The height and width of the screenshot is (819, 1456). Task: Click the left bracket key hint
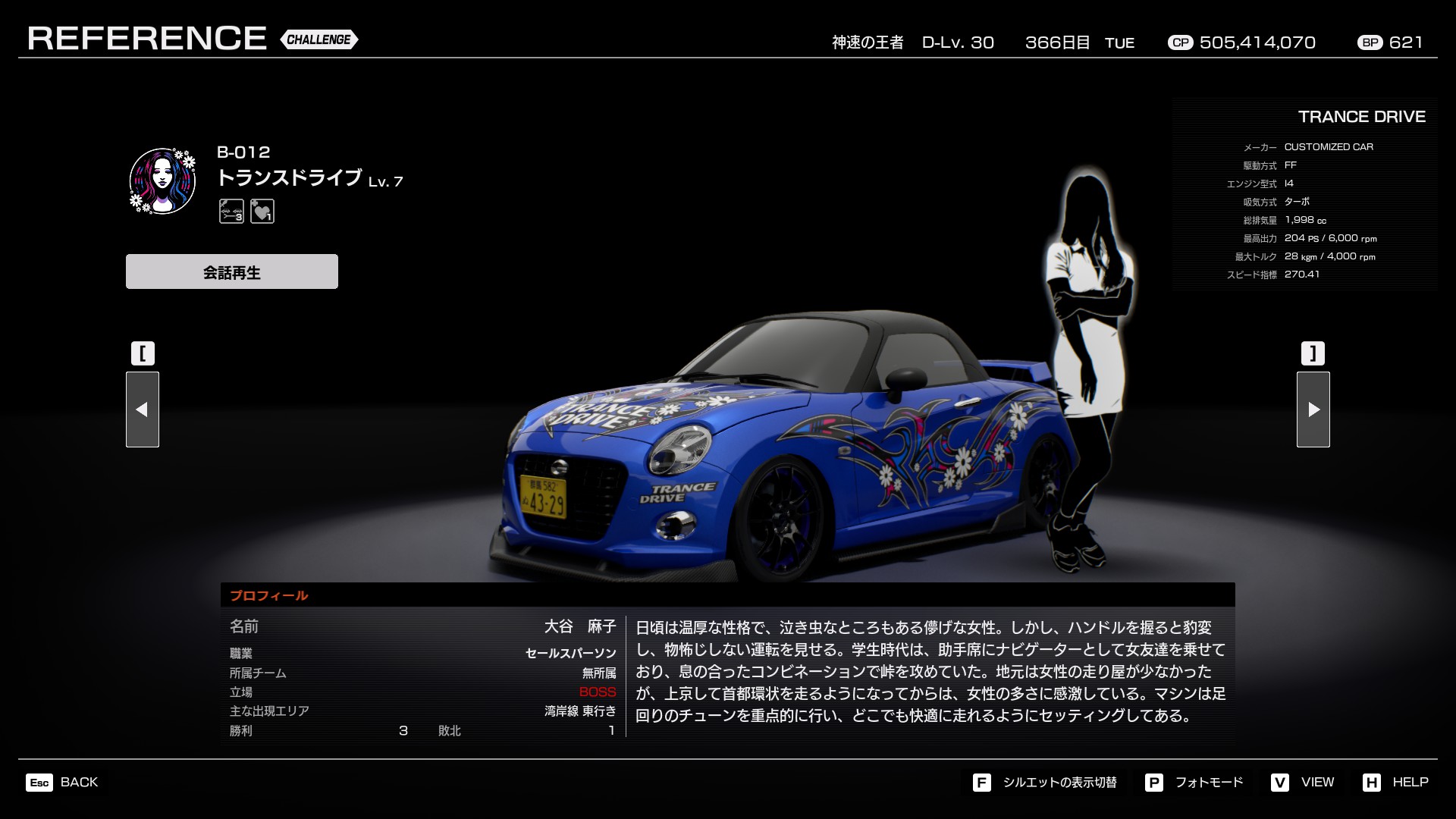pyautogui.click(x=143, y=353)
